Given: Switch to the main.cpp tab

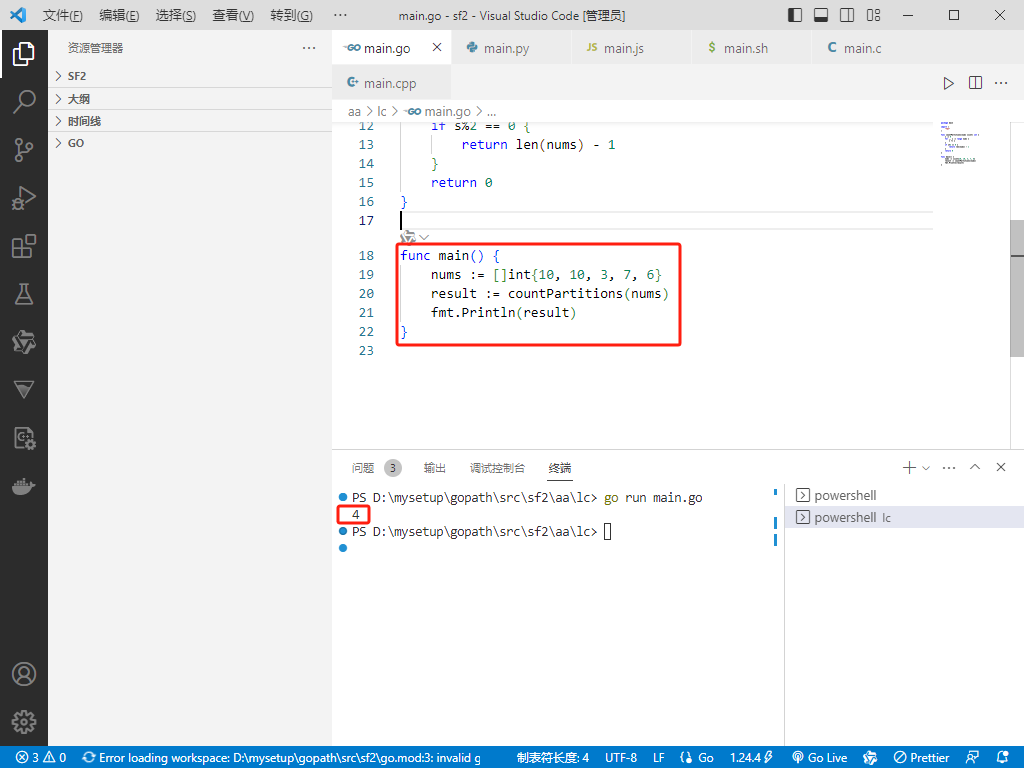Looking at the screenshot, I should pos(391,83).
